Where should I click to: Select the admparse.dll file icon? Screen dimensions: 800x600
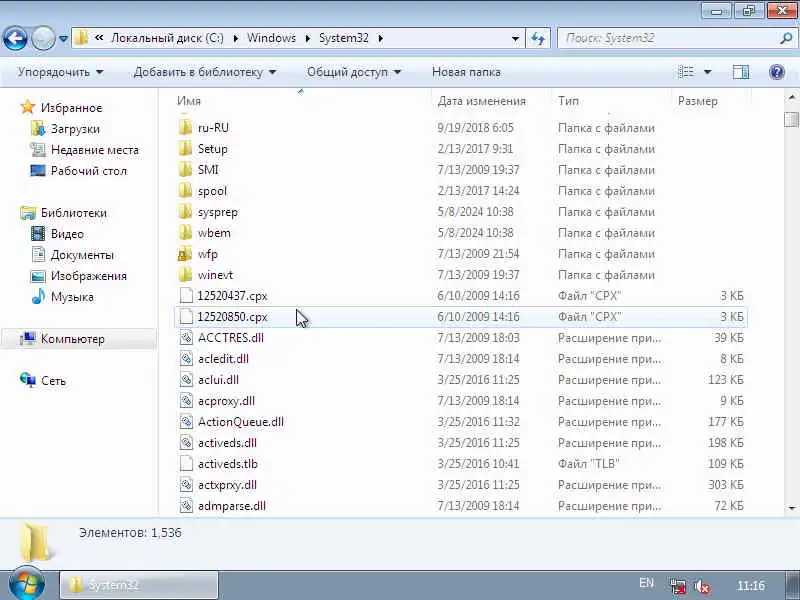click(x=186, y=506)
